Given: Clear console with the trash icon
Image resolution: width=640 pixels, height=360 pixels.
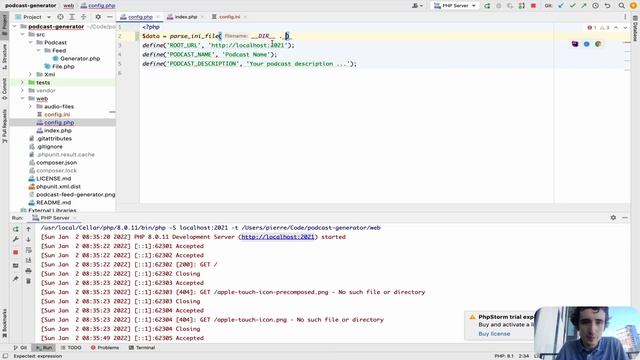Looking at the screenshot, I should point(29,281).
